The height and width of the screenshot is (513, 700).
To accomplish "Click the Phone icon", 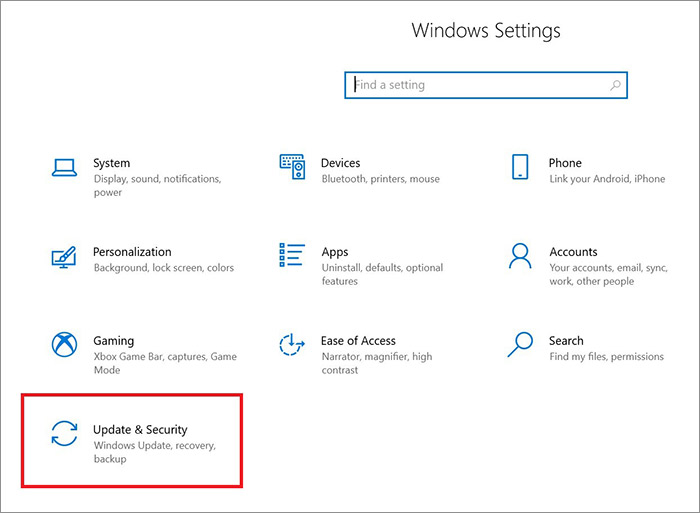I will pyautogui.click(x=520, y=167).
